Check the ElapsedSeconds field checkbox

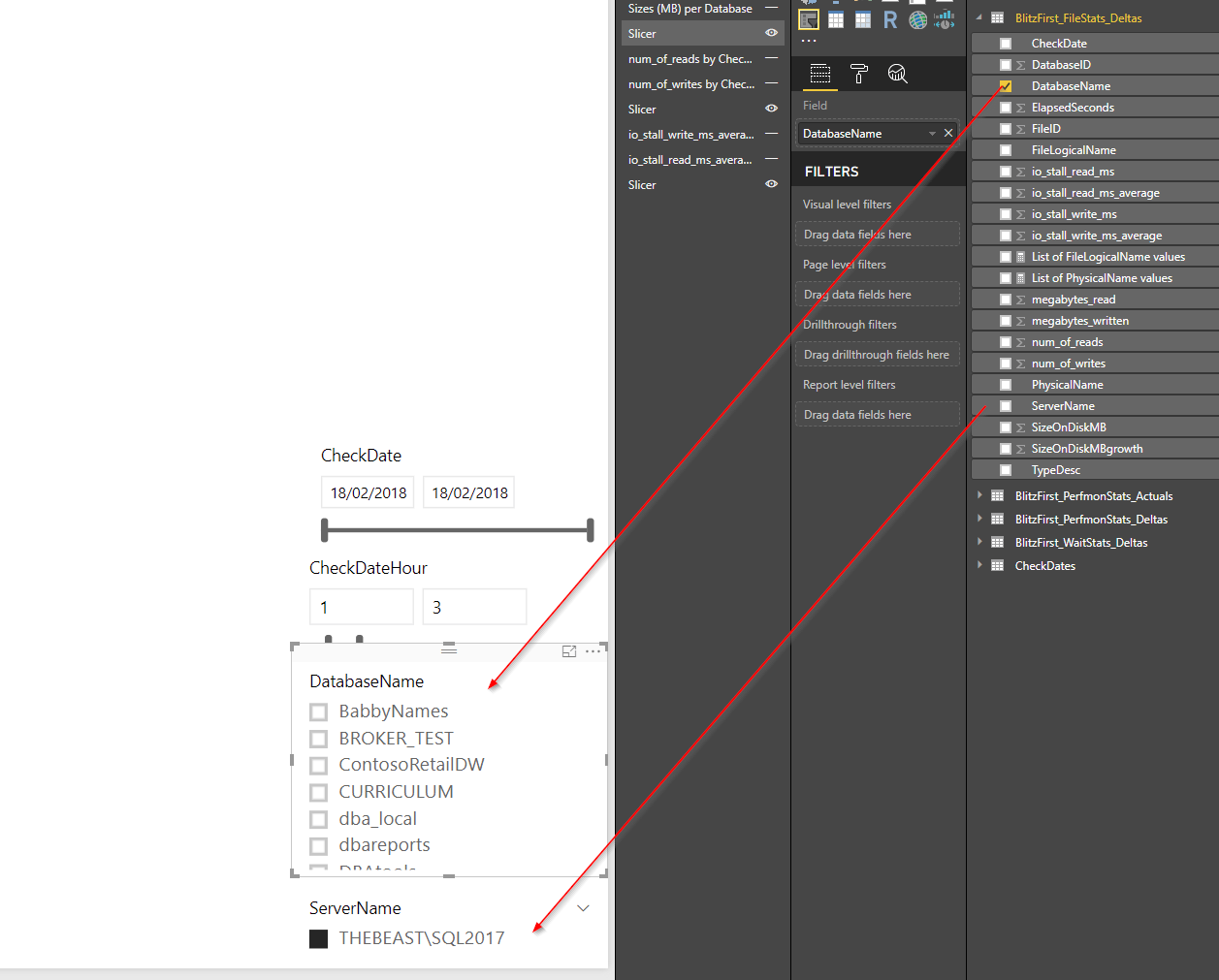(1006, 108)
